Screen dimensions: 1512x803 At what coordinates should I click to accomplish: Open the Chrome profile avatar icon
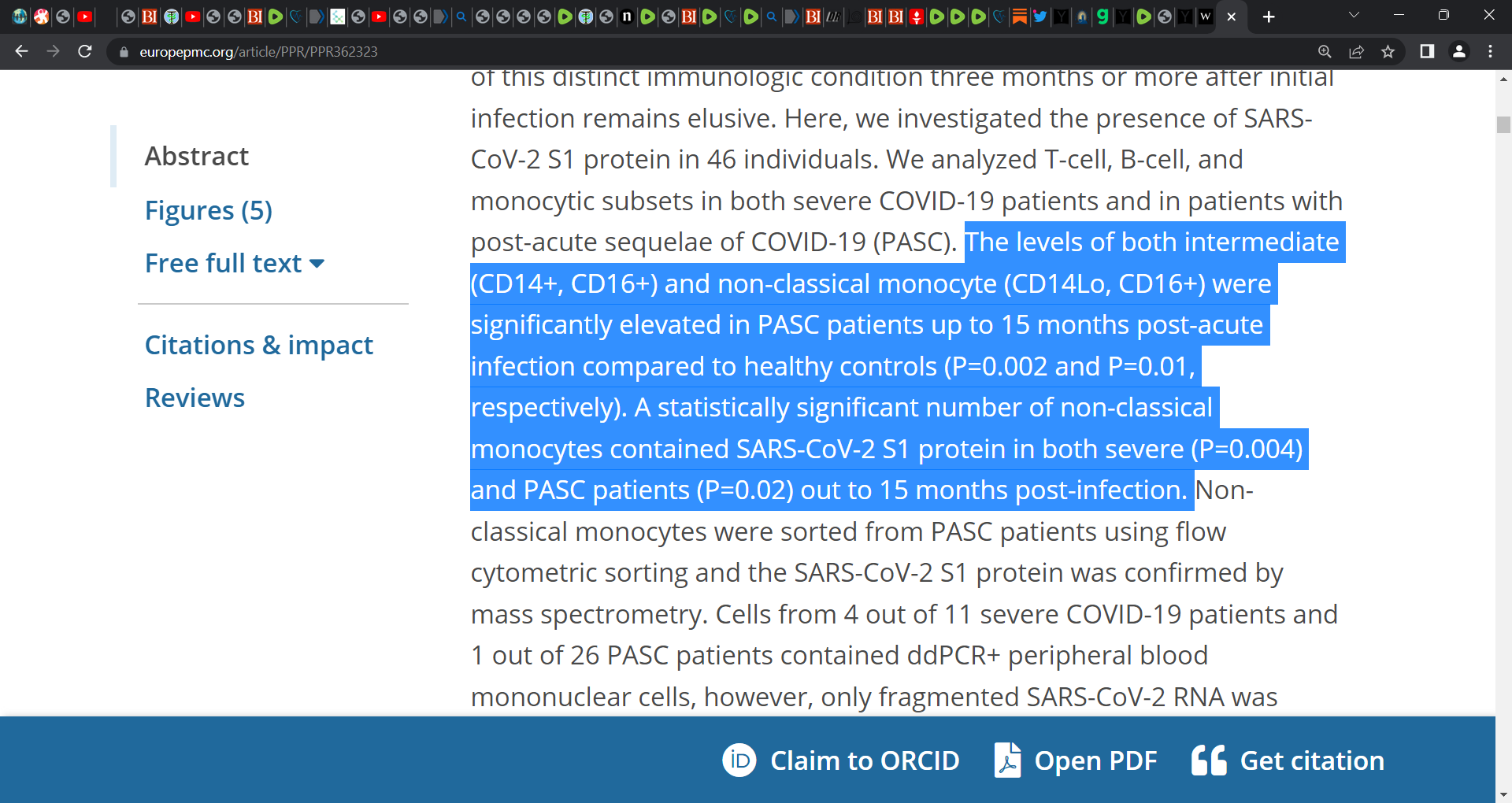pyautogui.click(x=1458, y=52)
